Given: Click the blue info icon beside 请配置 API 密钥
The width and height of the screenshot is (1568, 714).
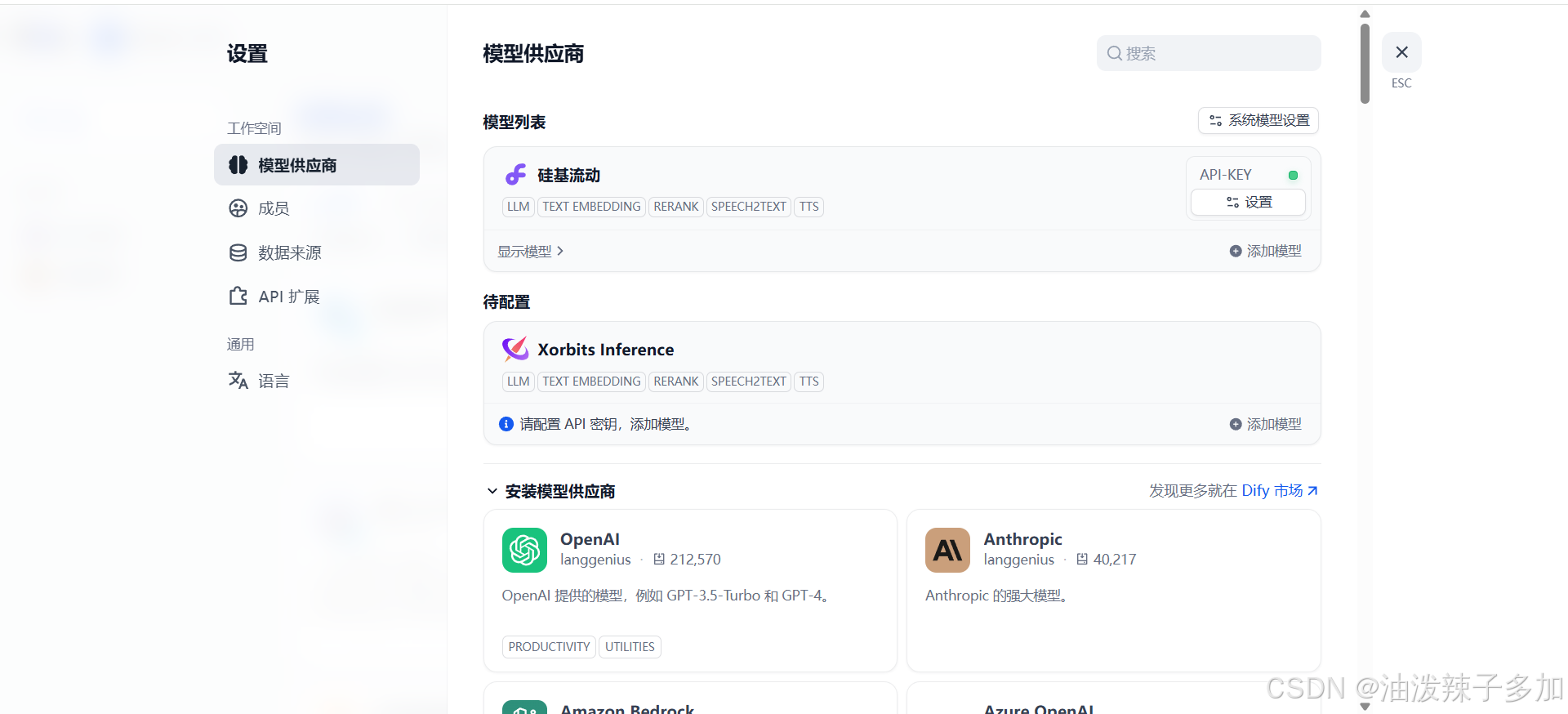Looking at the screenshot, I should click(x=506, y=424).
